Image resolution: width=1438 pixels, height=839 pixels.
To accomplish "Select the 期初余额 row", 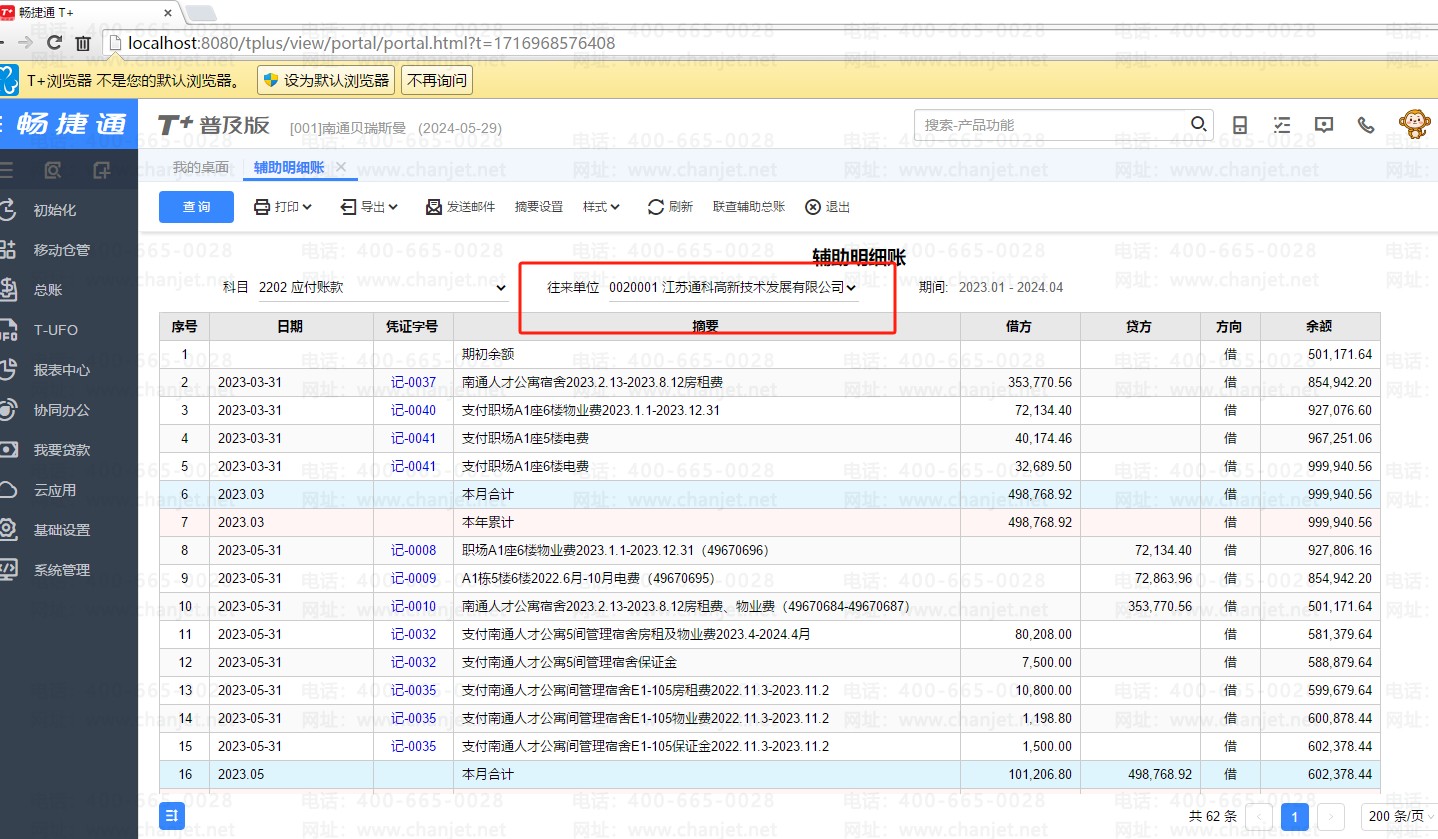I will (770, 354).
